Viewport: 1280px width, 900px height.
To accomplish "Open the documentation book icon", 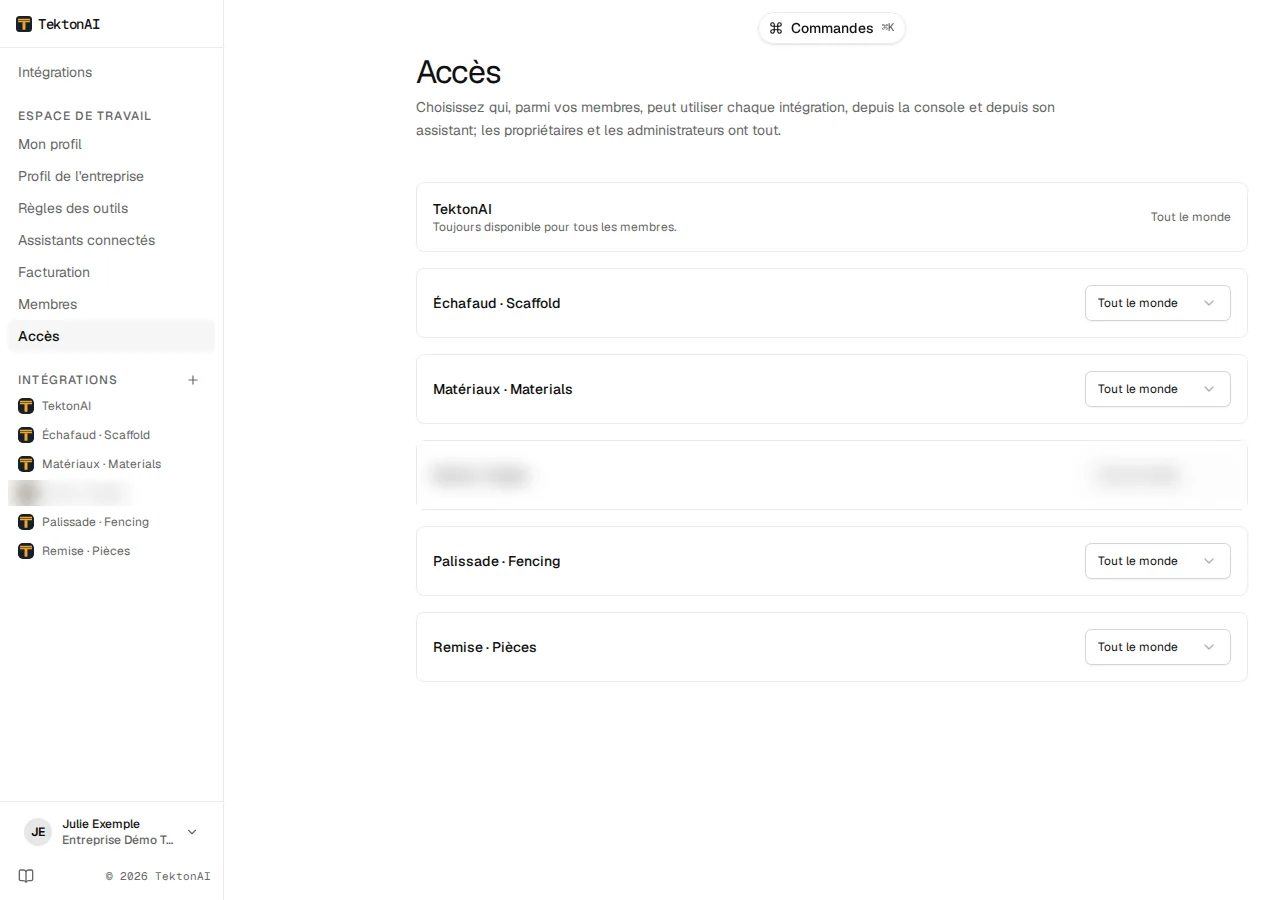I will pyautogui.click(x=26, y=876).
